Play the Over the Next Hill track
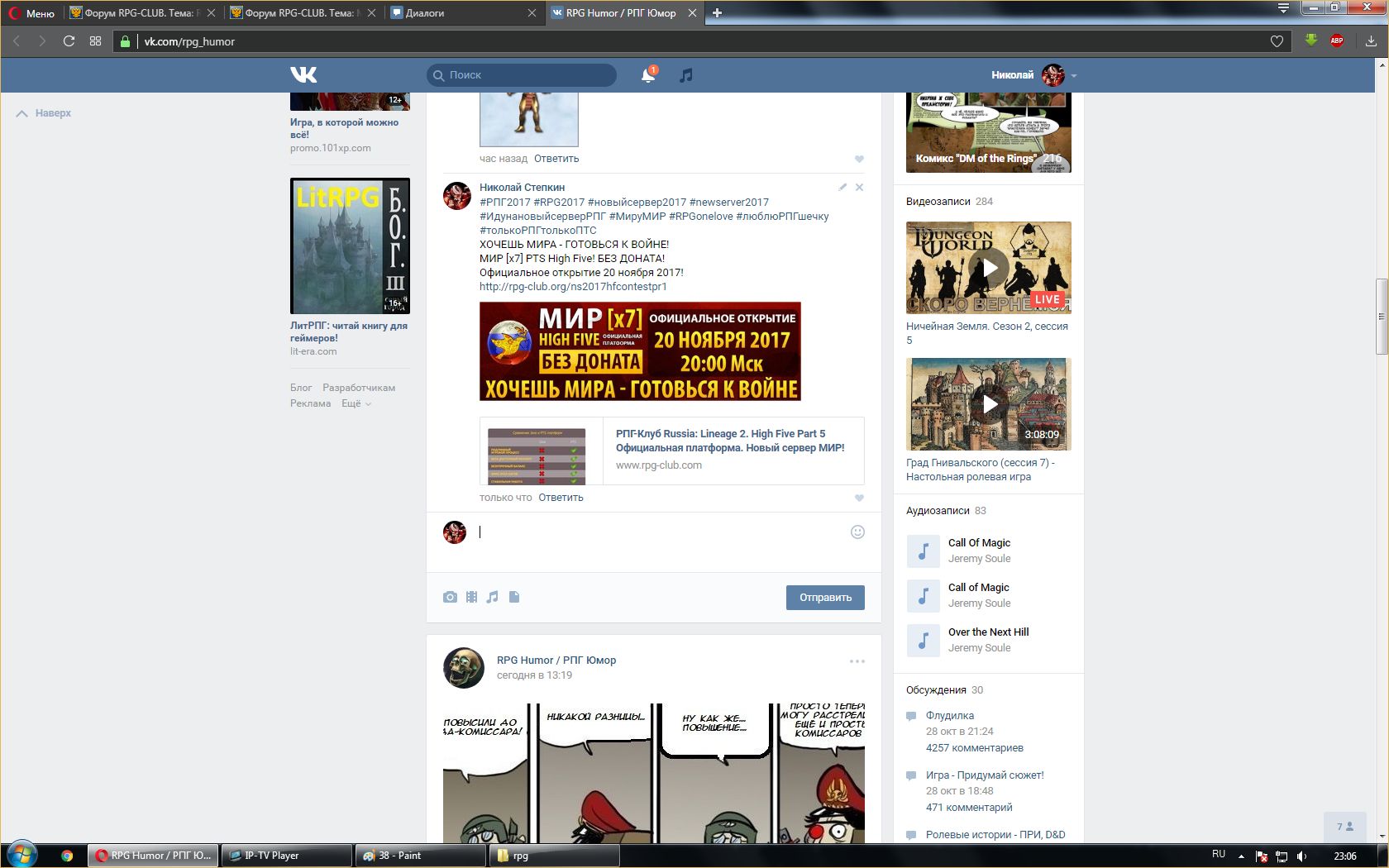Image resolution: width=1389 pixels, height=868 pixels. coord(924,641)
